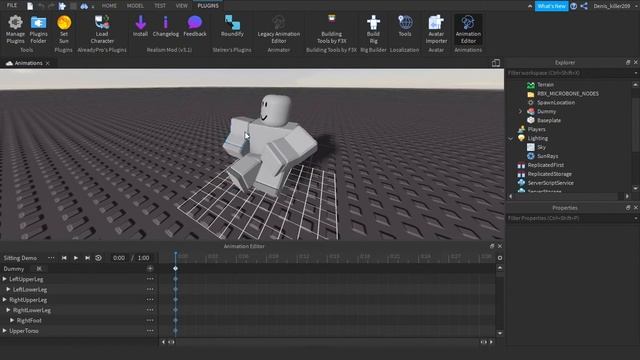
Task: Switch to the TEST ribbon tab
Action: pos(160,6)
